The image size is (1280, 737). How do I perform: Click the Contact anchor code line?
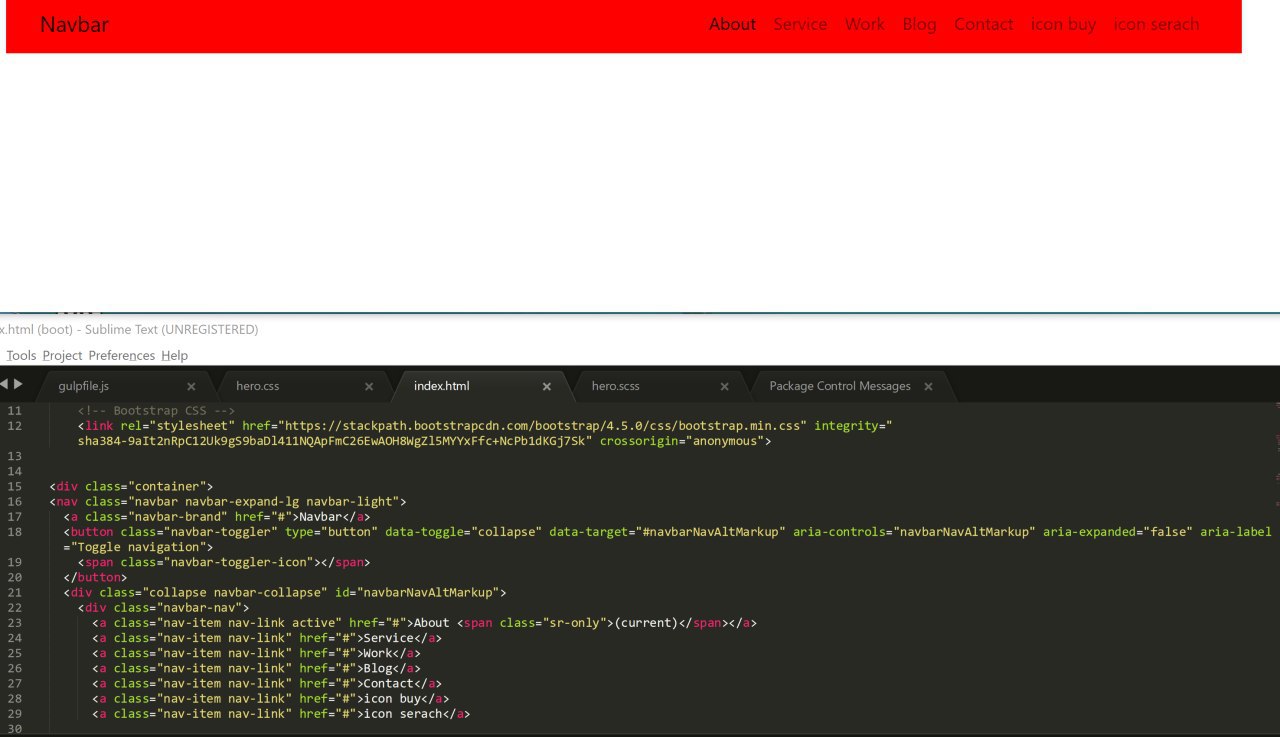coord(267,684)
